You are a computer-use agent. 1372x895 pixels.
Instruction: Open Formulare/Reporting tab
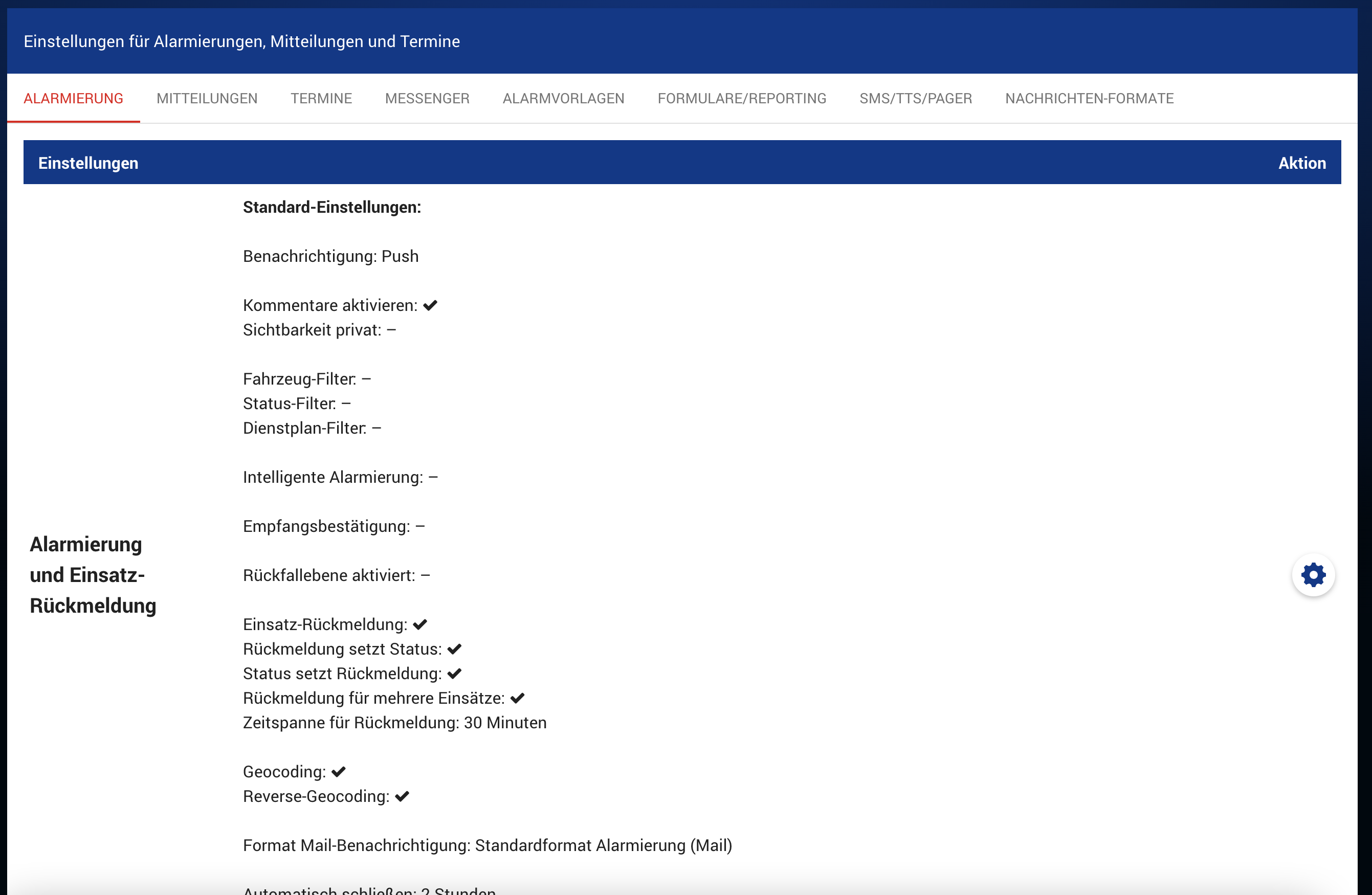pos(741,99)
